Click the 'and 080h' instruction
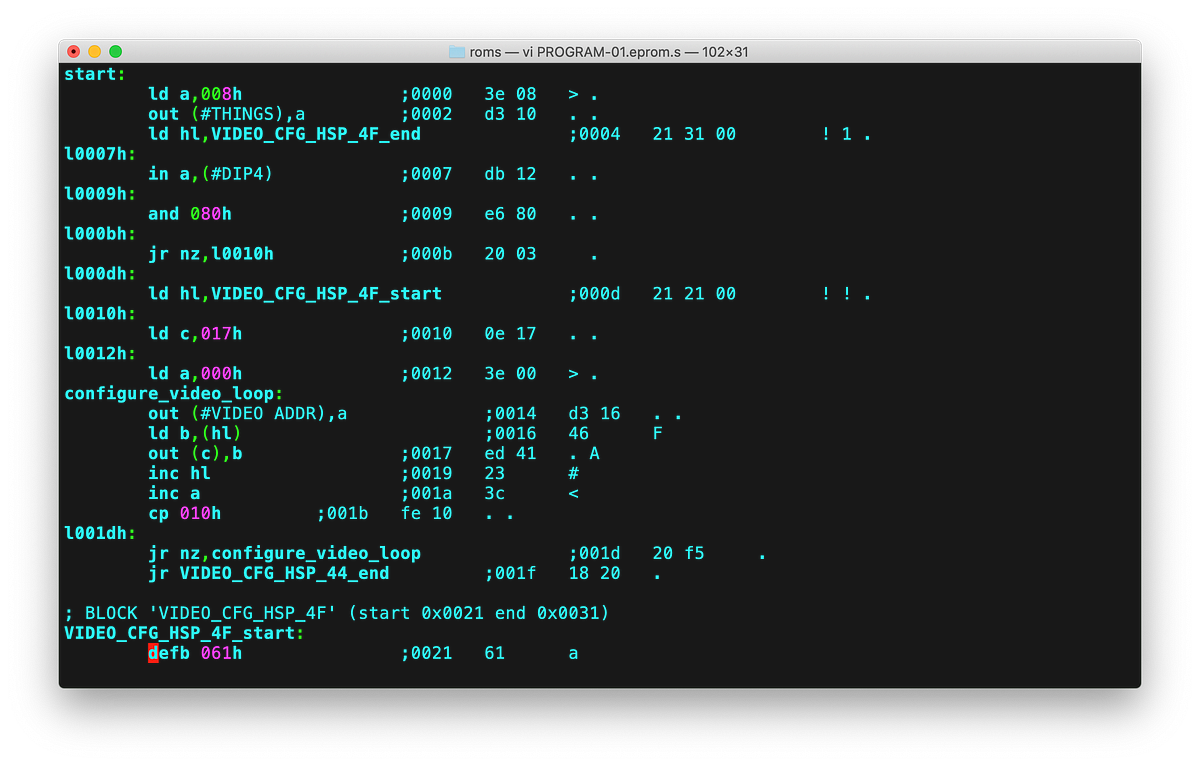The height and width of the screenshot is (766, 1200). [190, 214]
